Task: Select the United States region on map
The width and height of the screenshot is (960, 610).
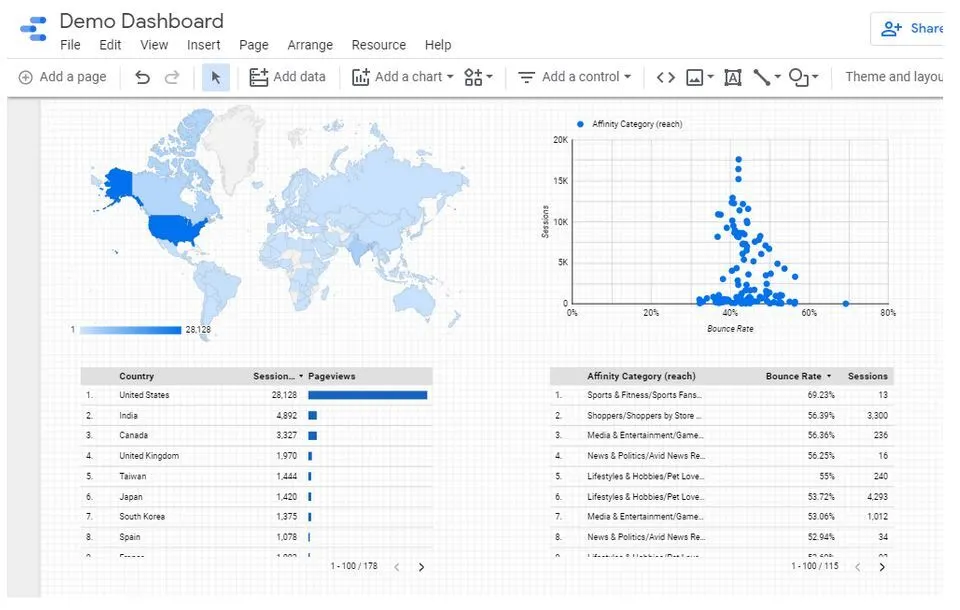Action: [x=174, y=229]
